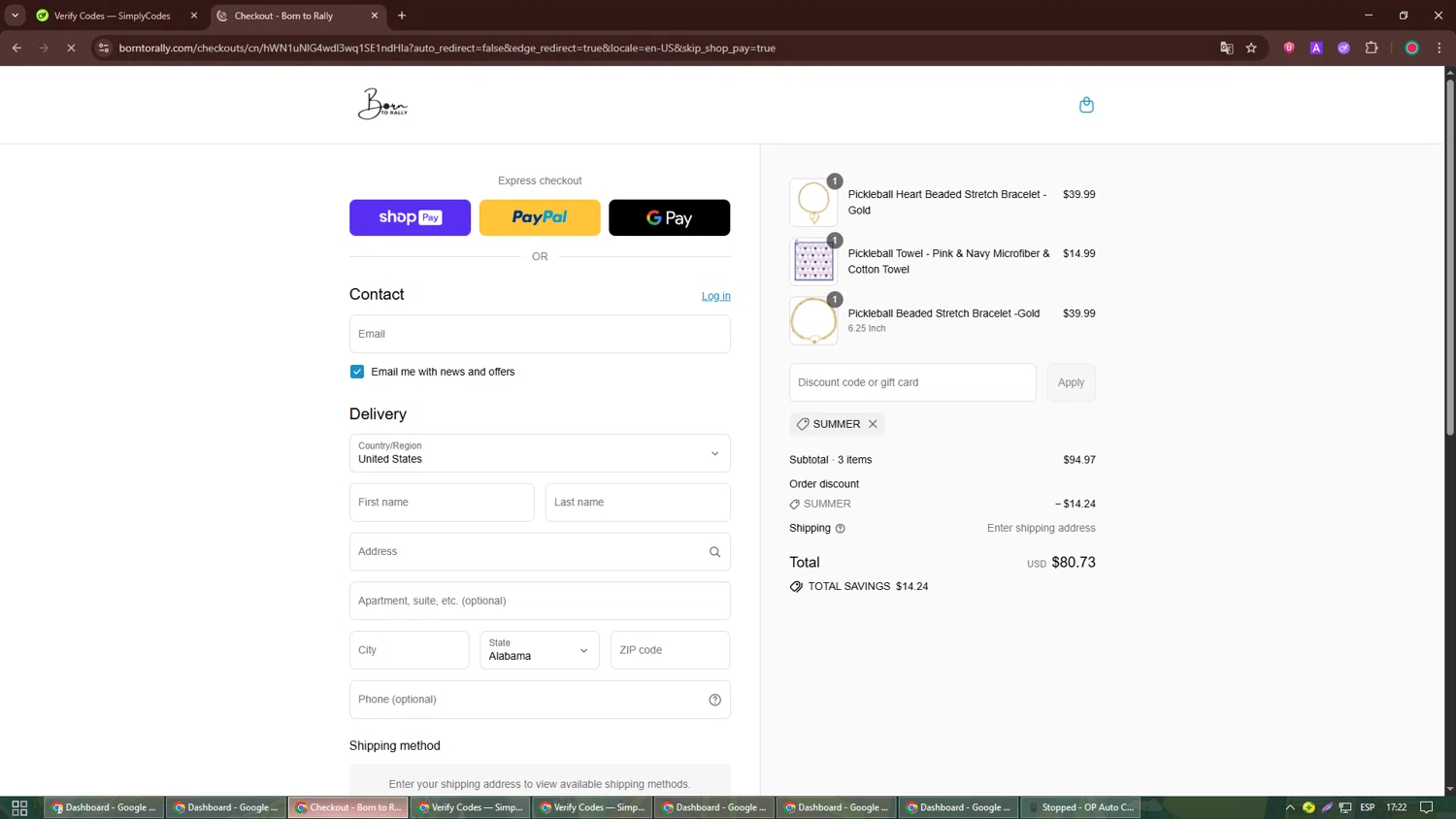The height and width of the screenshot is (819, 1456).
Task: Click the TOTAL SAVINGS $14.24 text
Action: [x=868, y=586]
